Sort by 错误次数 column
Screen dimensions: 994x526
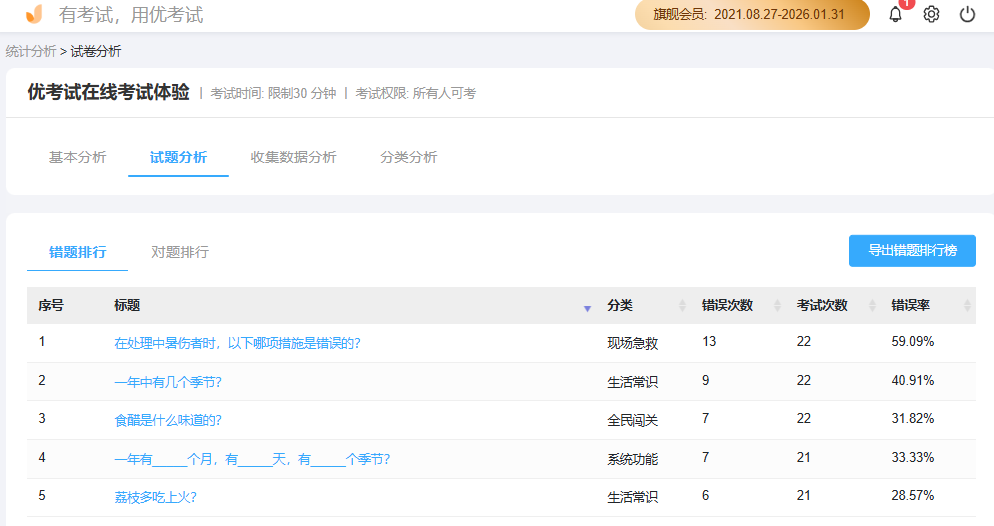tap(777, 306)
